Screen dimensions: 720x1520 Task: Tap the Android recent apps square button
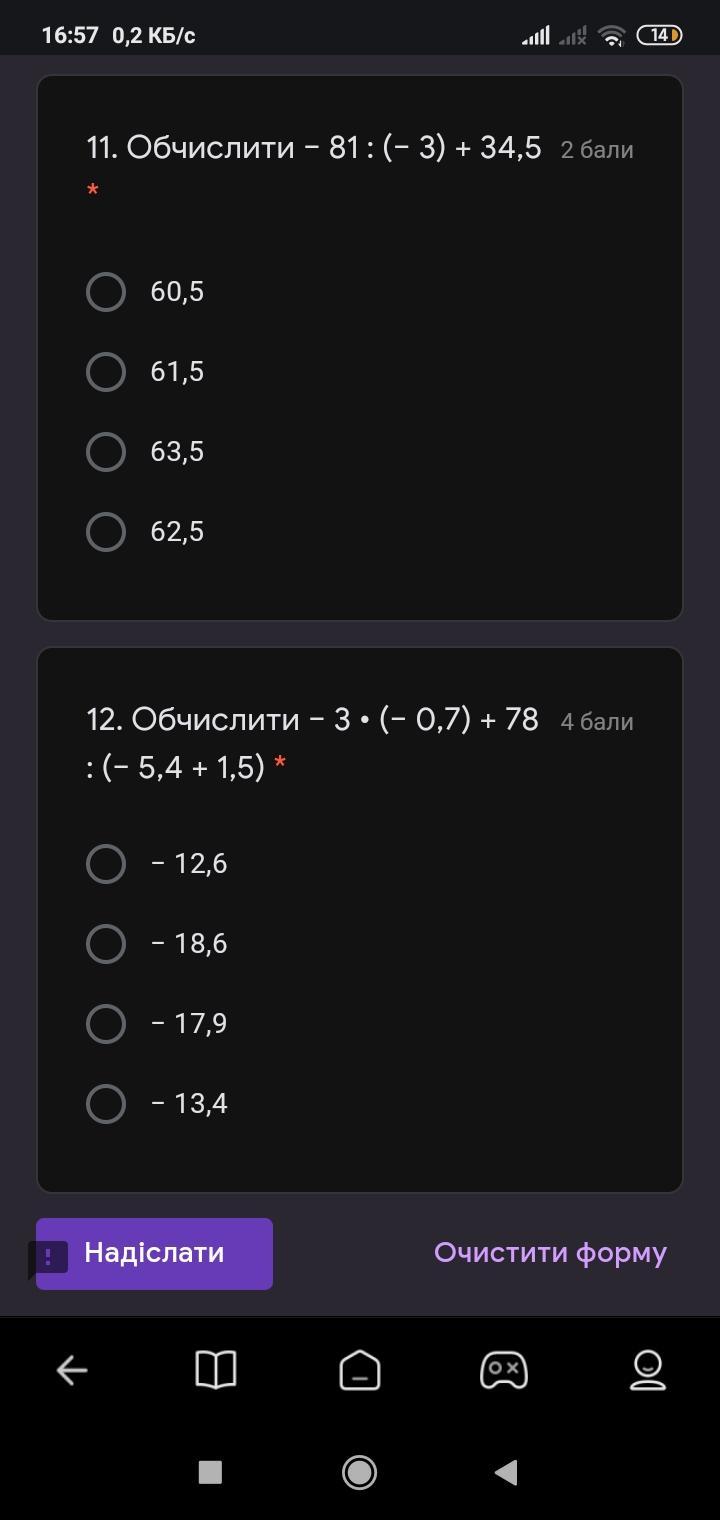click(210, 1472)
